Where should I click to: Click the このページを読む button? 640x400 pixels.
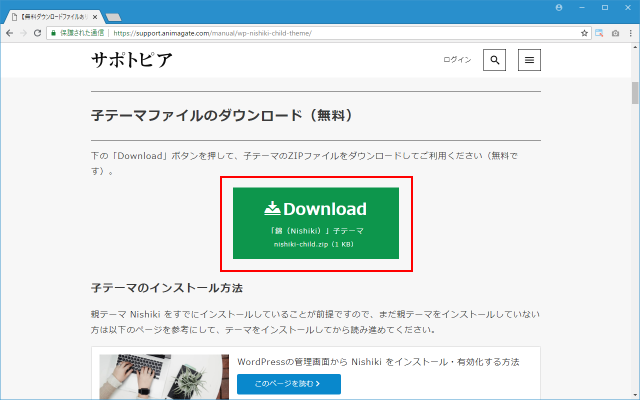click(289, 384)
